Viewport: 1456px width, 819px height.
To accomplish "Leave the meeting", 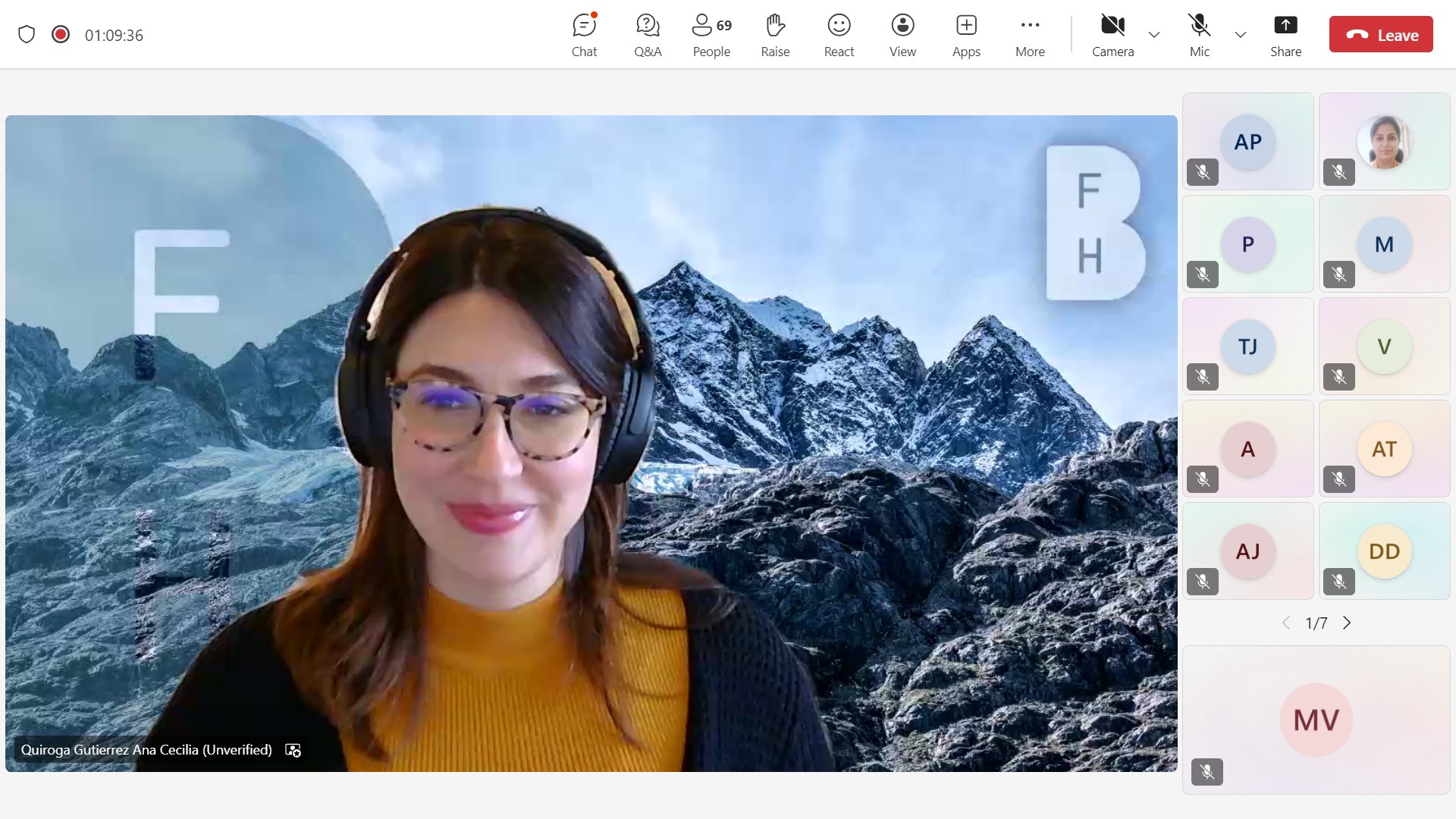I will [x=1380, y=35].
